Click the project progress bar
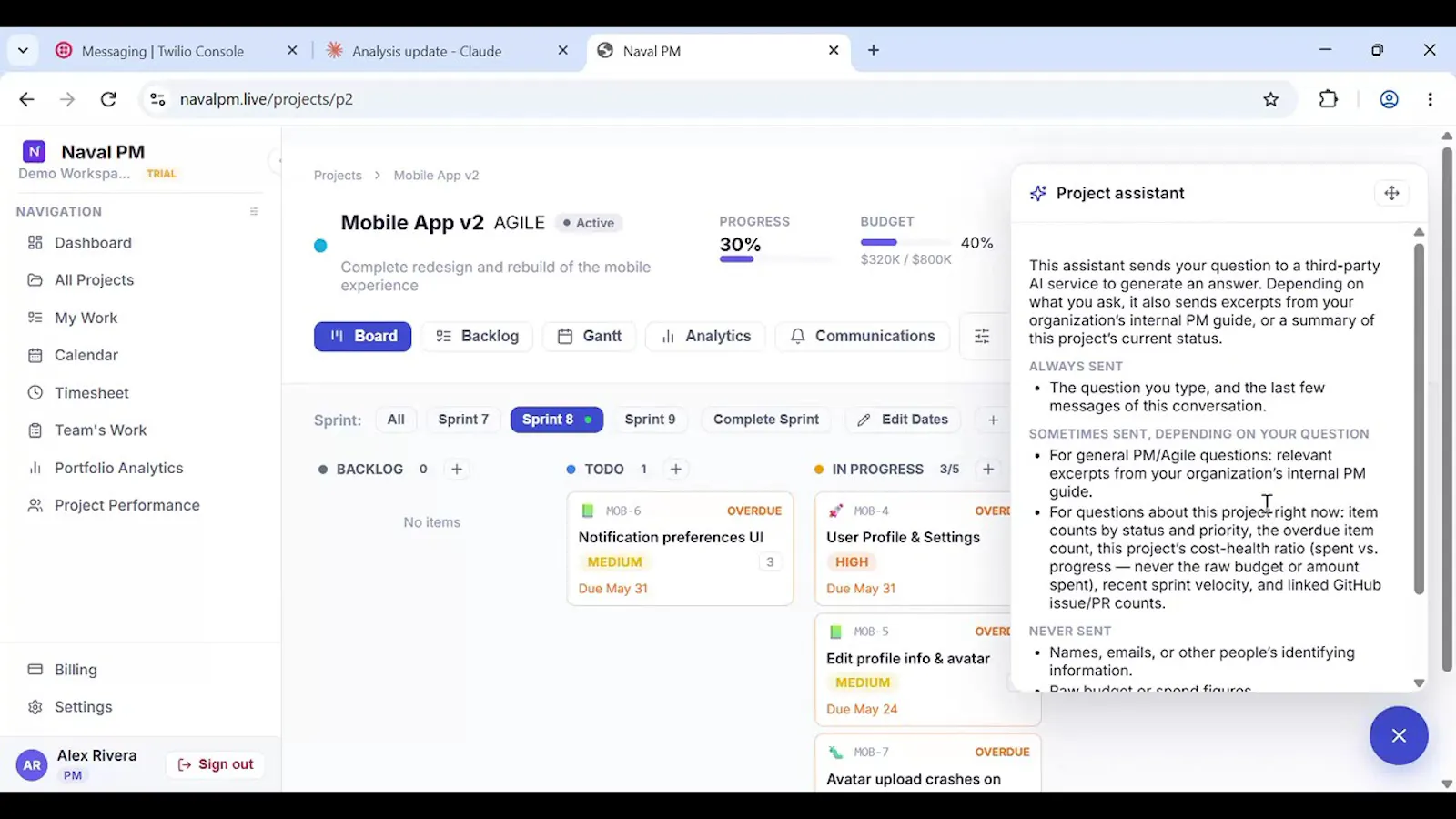1456x819 pixels. pos(775,259)
